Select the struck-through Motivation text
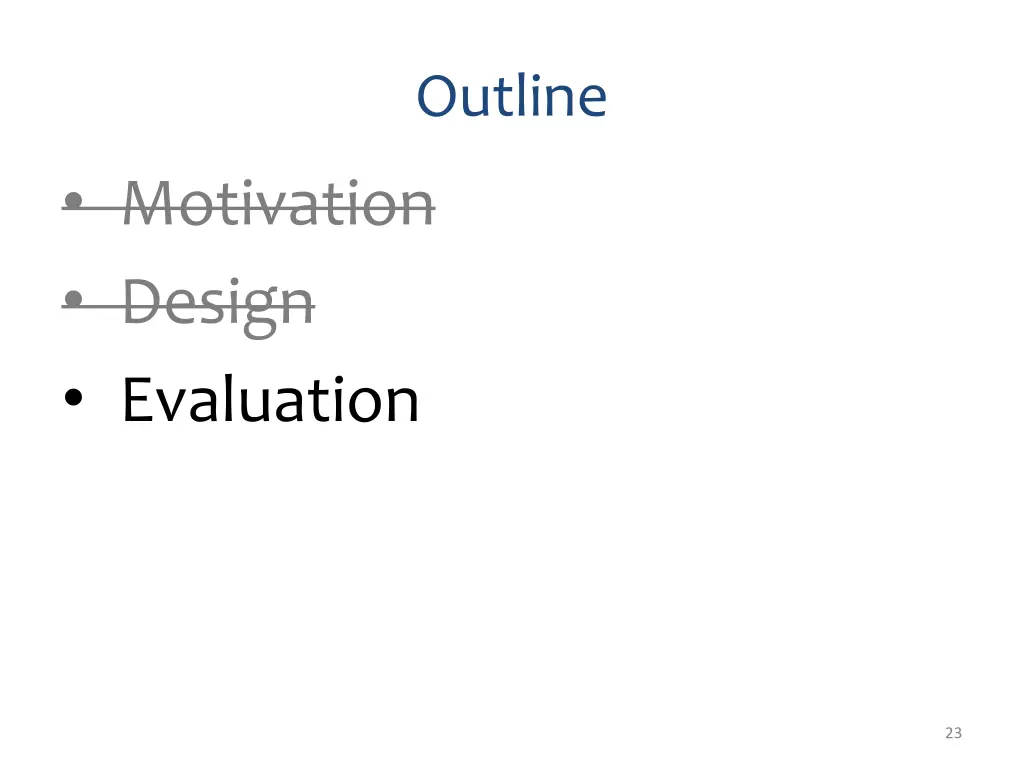Viewport: 1024px width, 768px height. [x=279, y=203]
